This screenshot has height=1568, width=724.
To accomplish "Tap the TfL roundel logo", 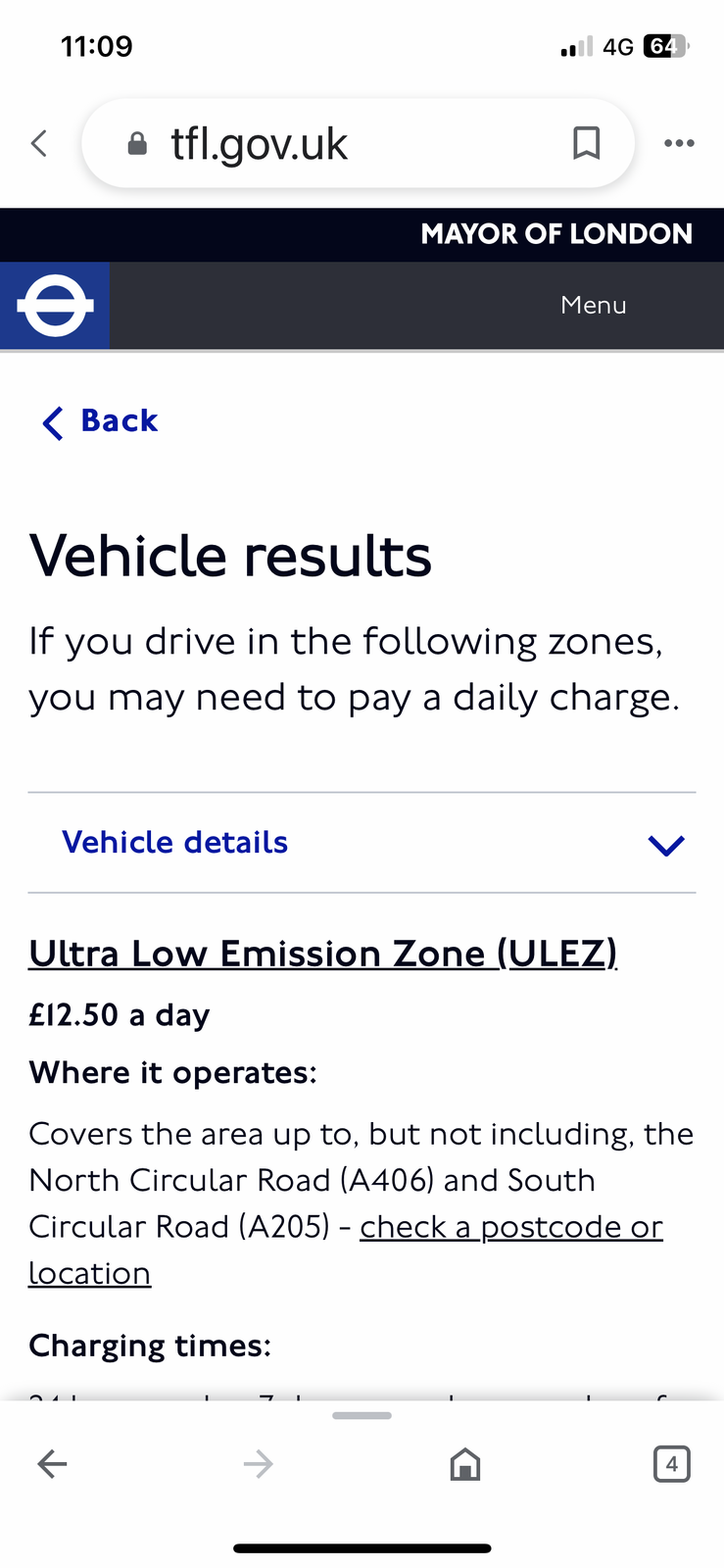I will click(55, 305).
